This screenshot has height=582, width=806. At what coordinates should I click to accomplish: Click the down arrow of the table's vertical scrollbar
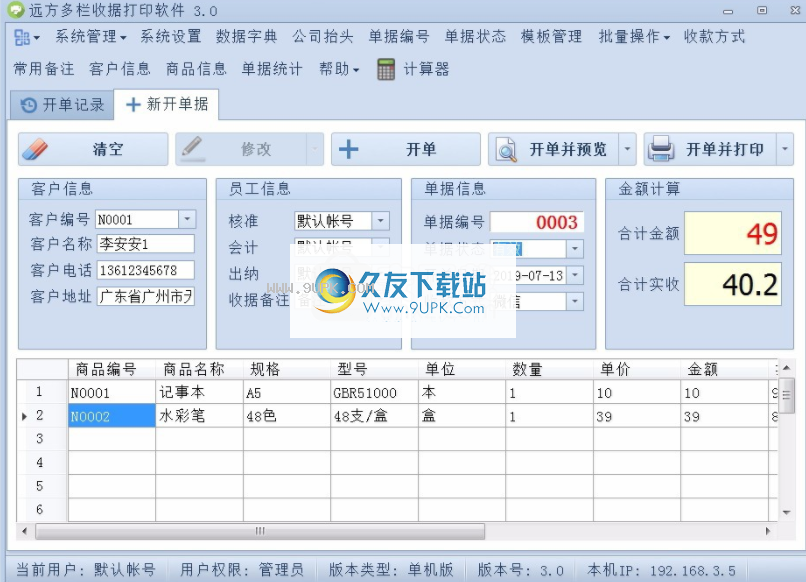pos(786,512)
